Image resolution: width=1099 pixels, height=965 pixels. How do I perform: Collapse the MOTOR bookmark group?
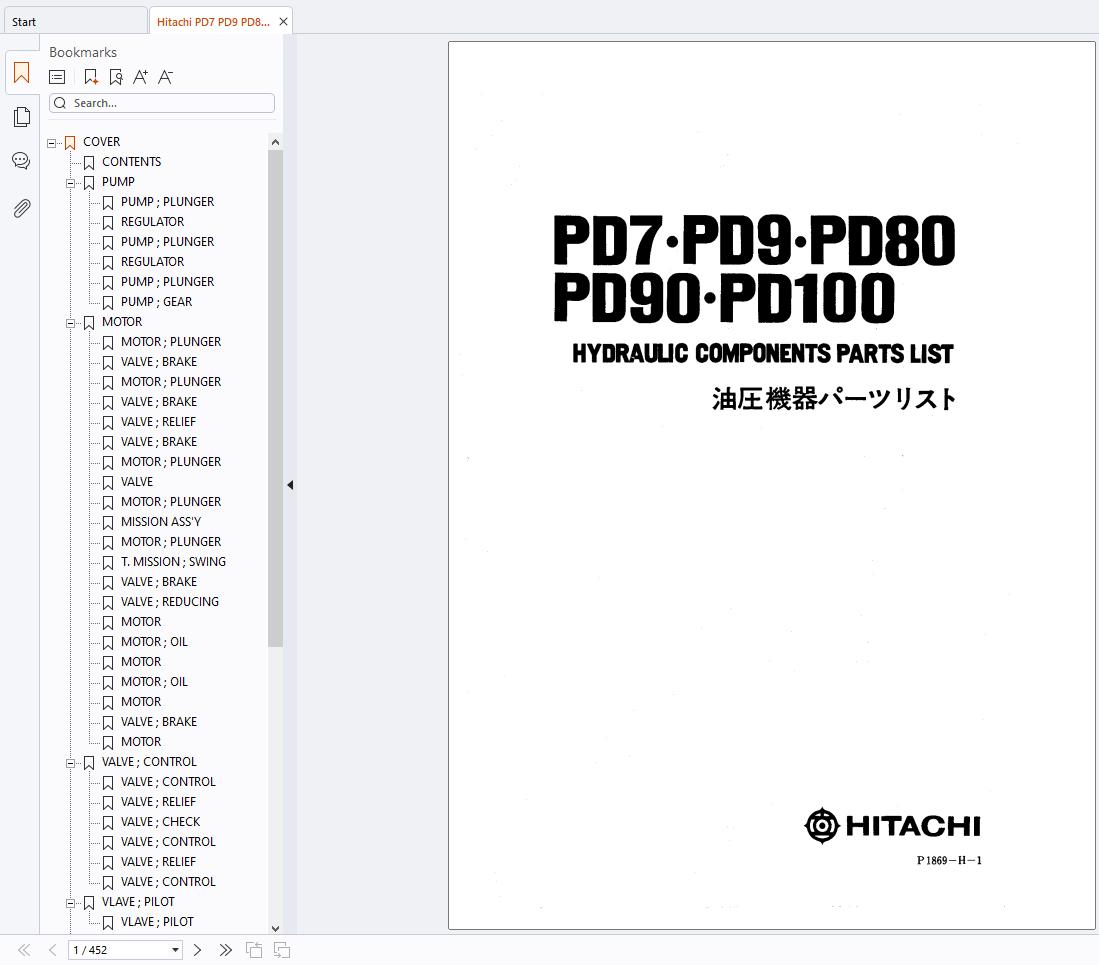click(x=70, y=323)
